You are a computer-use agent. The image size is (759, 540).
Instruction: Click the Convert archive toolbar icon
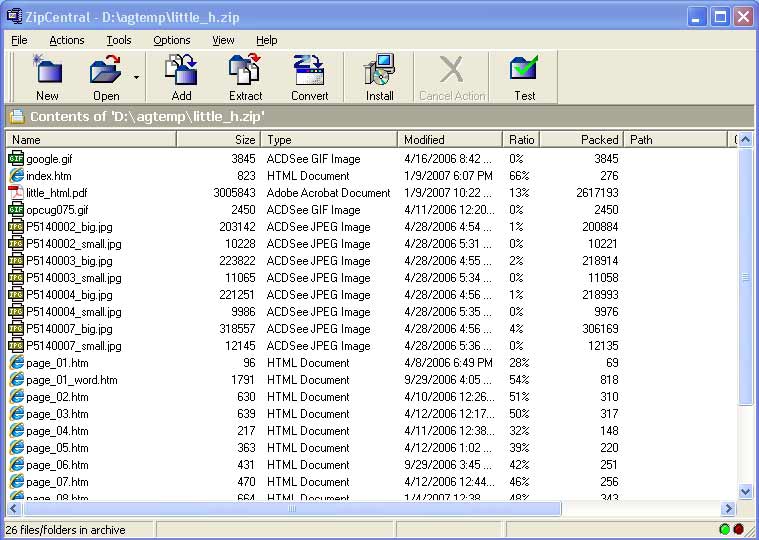[309, 72]
